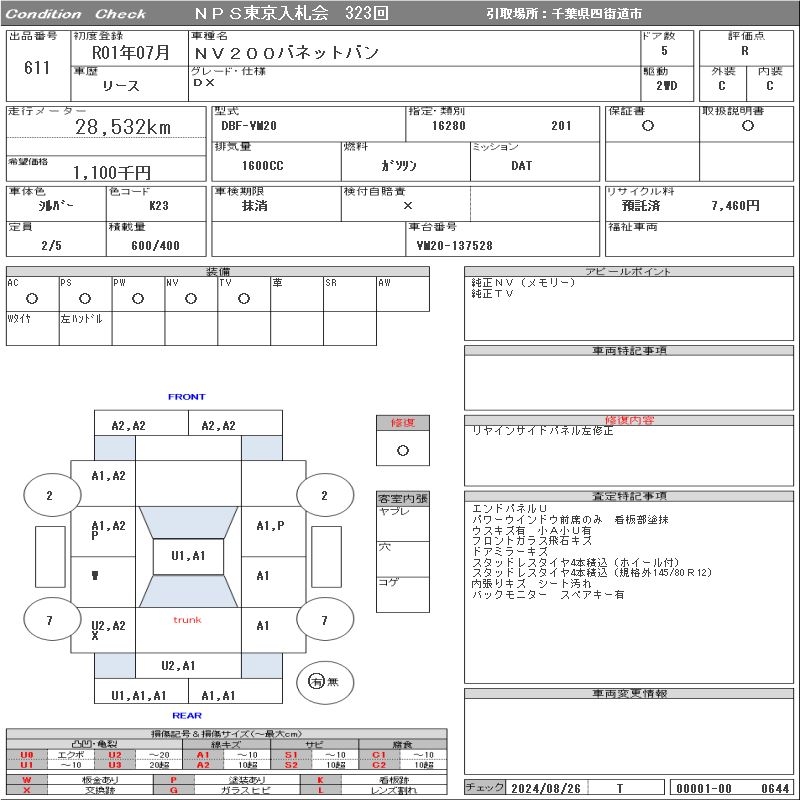
Task: Click the circle mark under 保証書
Action: (x=648, y=126)
